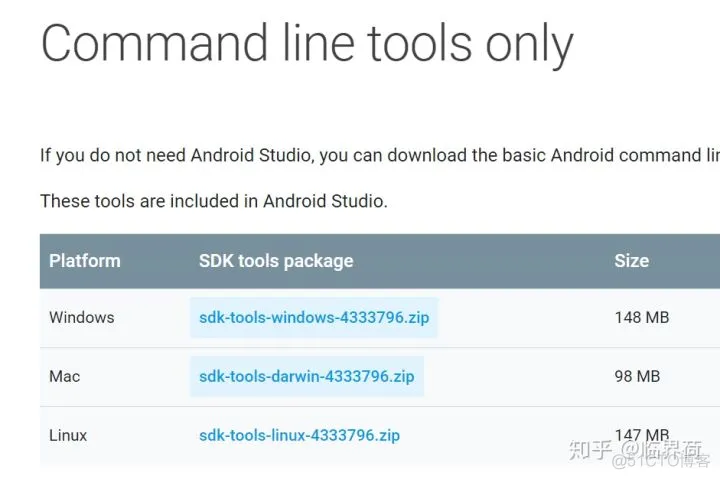
Task: Click the paragraph starting 'If you do not need Android Studio'
Action: (380, 155)
